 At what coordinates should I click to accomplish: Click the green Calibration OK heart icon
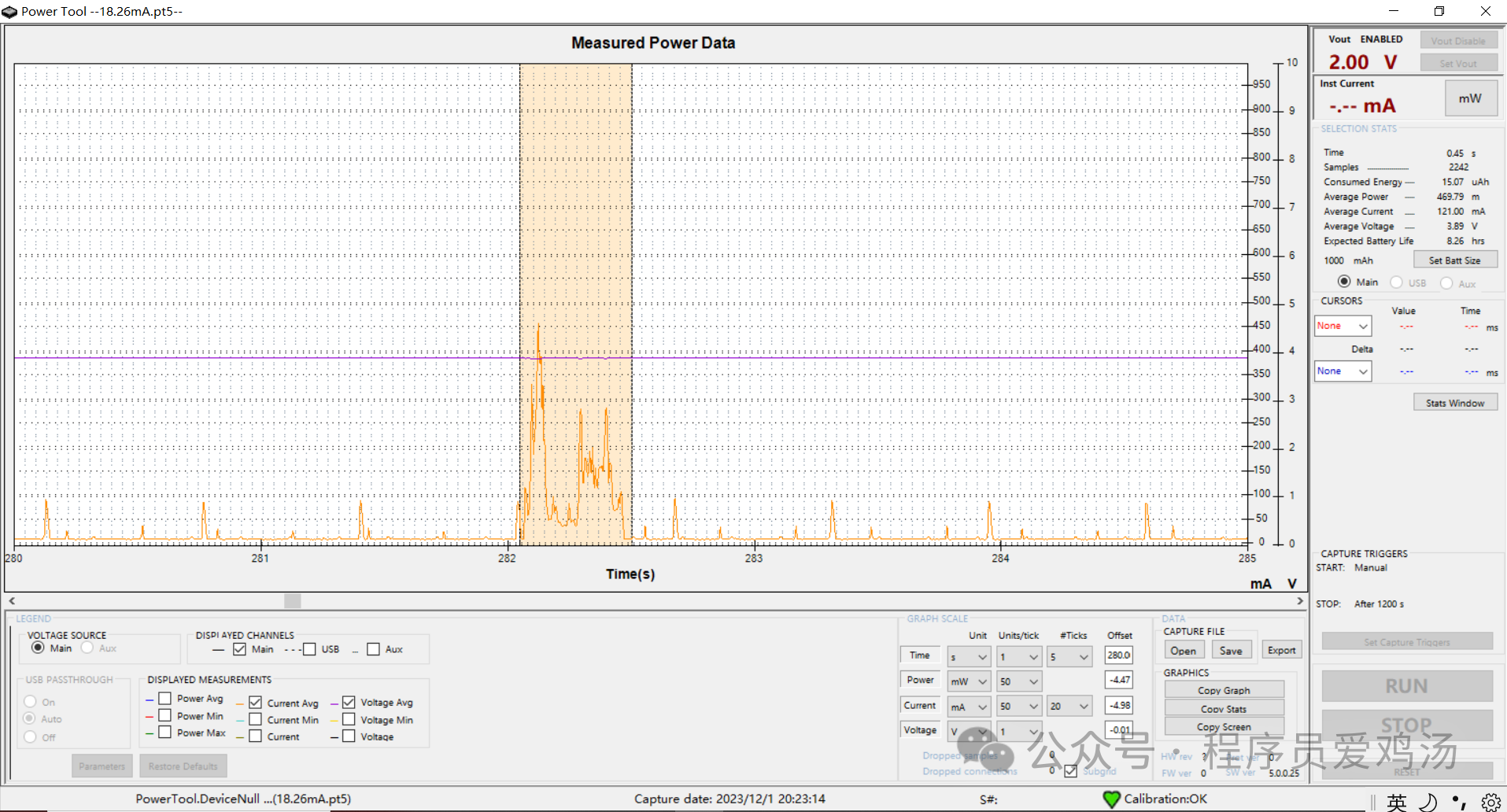(1111, 799)
